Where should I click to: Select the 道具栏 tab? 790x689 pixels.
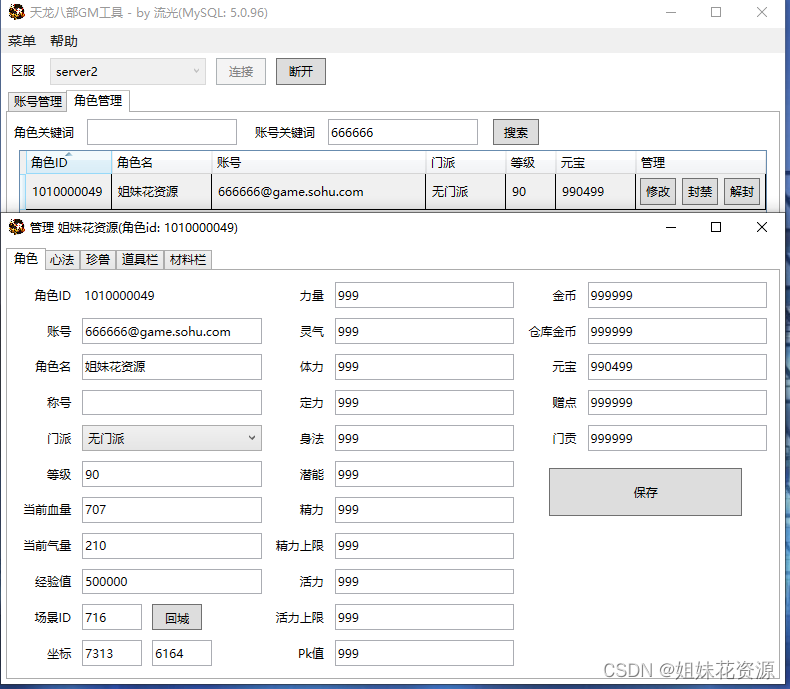click(x=140, y=259)
